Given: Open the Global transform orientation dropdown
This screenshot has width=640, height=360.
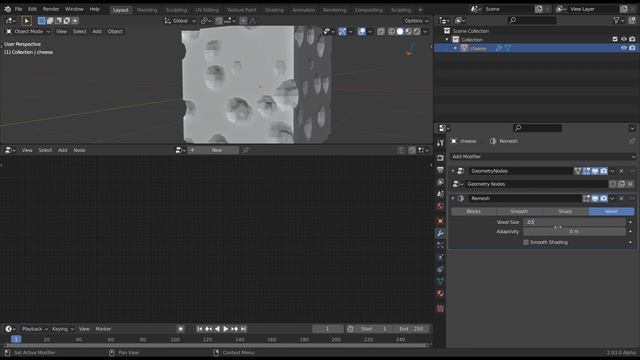Looking at the screenshot, I should coord(180,21).
